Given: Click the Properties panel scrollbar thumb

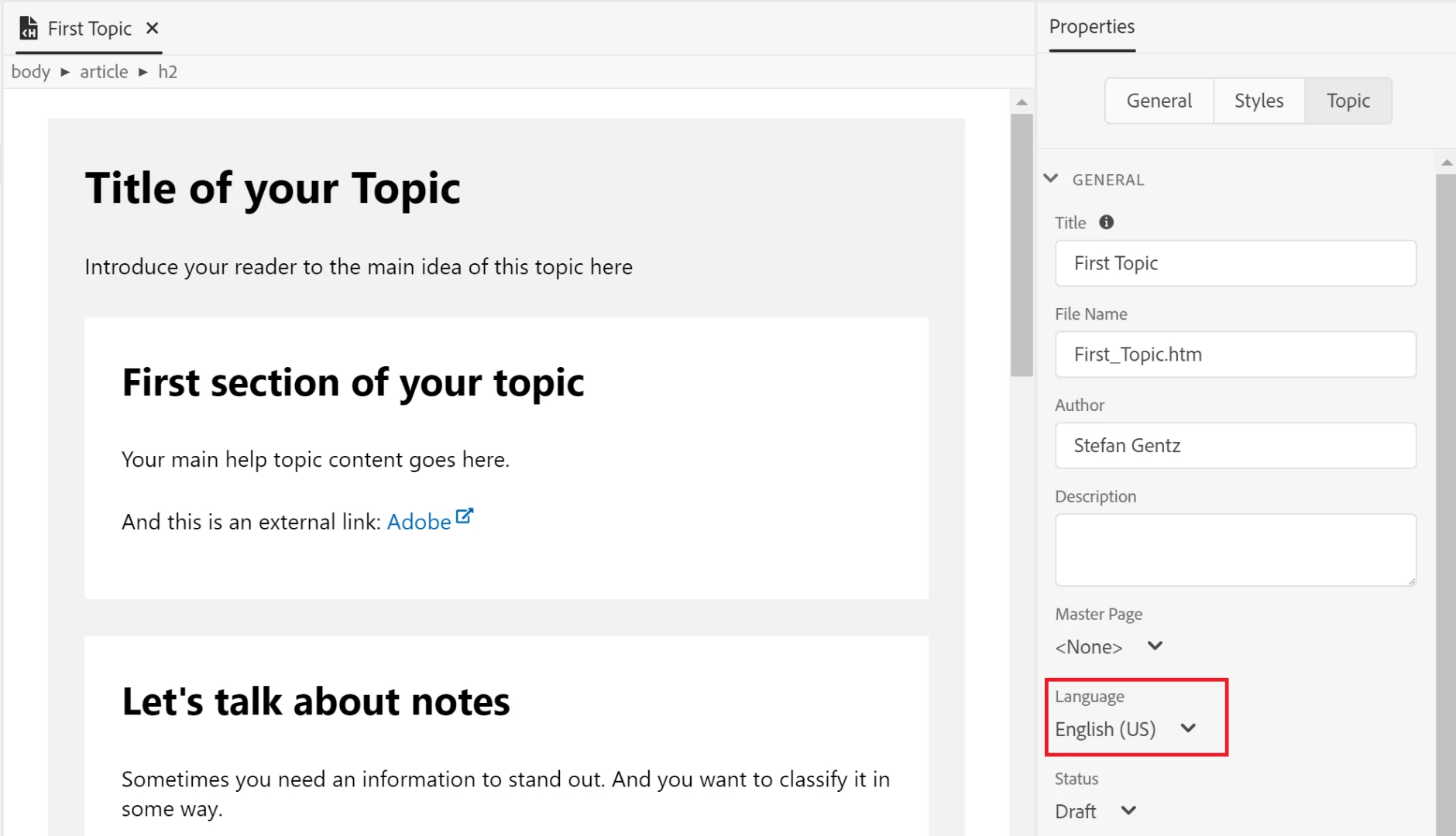Looking at the screenshot, I should tap(1446, 503).
